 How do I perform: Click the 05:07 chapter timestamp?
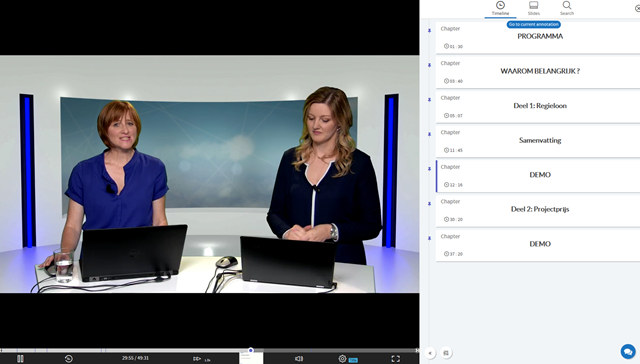coord(453,116)
